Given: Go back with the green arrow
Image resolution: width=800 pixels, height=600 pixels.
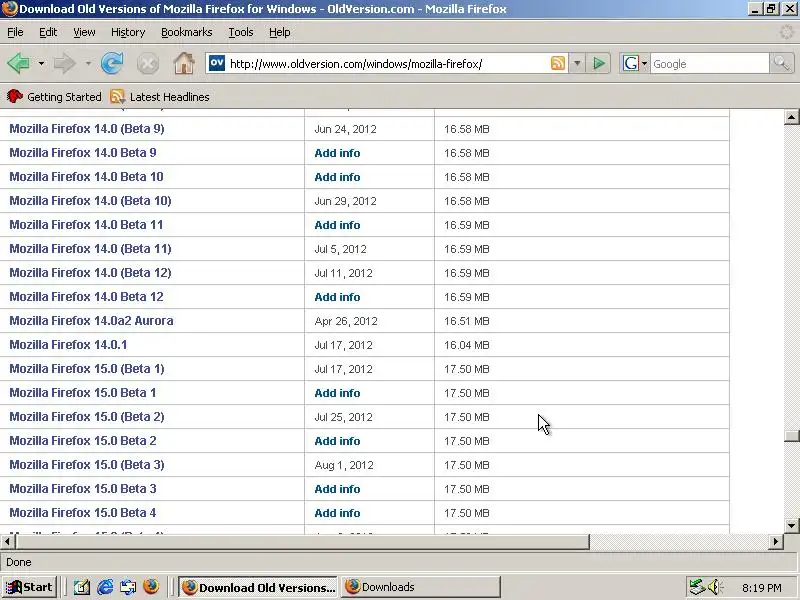Looking at the screenshot, I should [19, 64].
